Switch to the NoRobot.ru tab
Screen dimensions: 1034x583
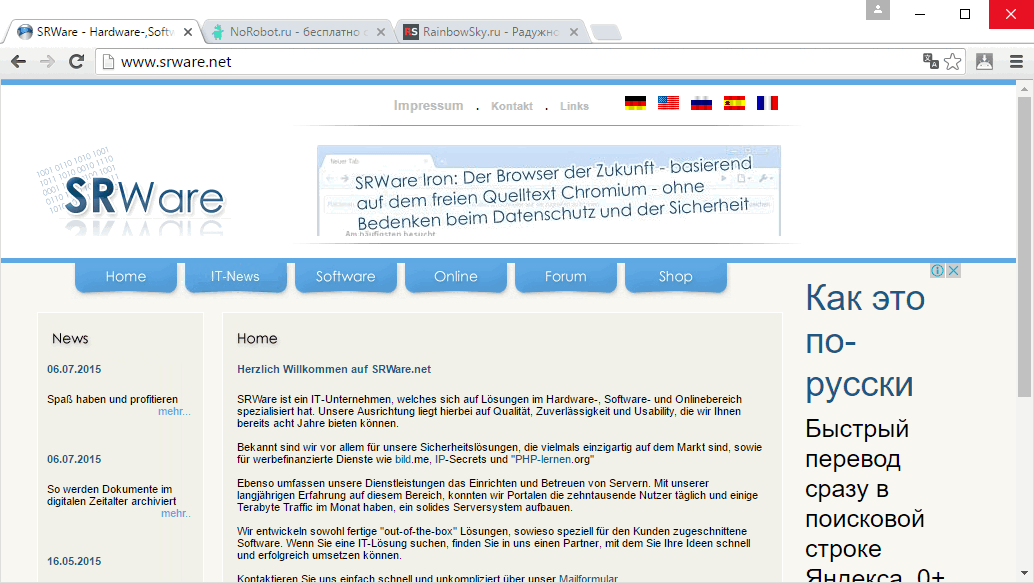tap(295, 32)
